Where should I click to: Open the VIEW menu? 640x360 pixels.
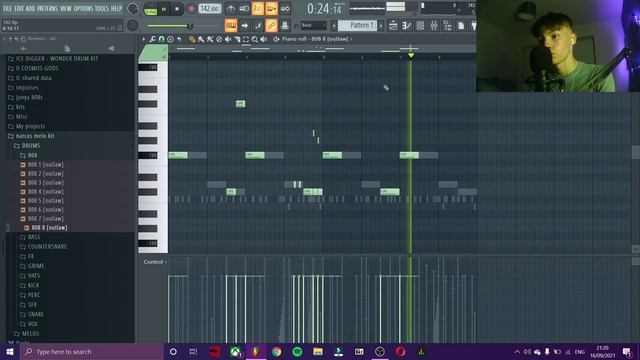click(x=66, y=8)
